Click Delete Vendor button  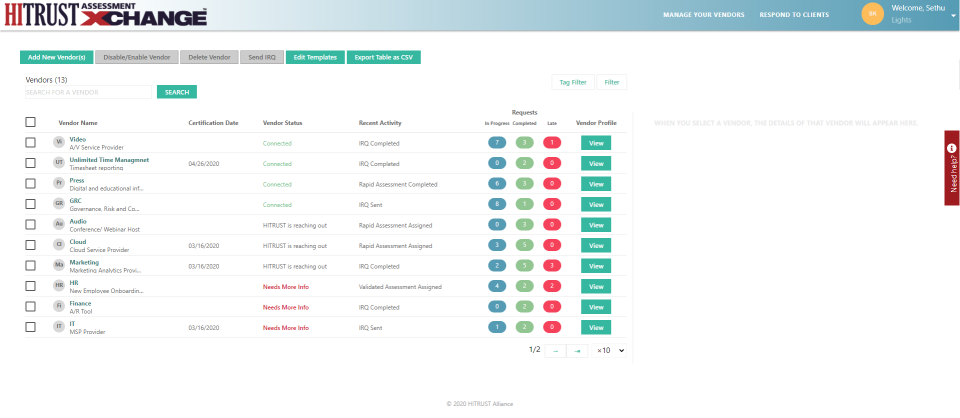[209, 58]
